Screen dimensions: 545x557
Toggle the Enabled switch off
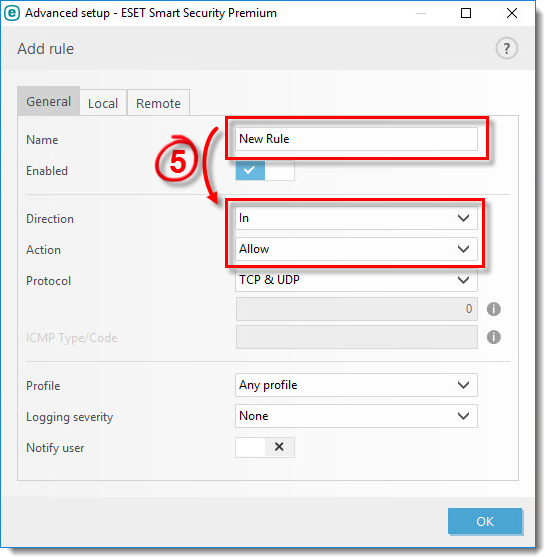(x=265, y=170)
